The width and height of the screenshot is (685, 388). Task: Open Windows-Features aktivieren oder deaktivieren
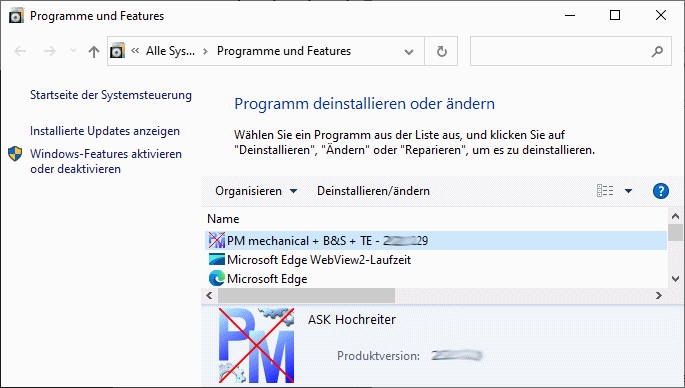click(x=106, y=161)
